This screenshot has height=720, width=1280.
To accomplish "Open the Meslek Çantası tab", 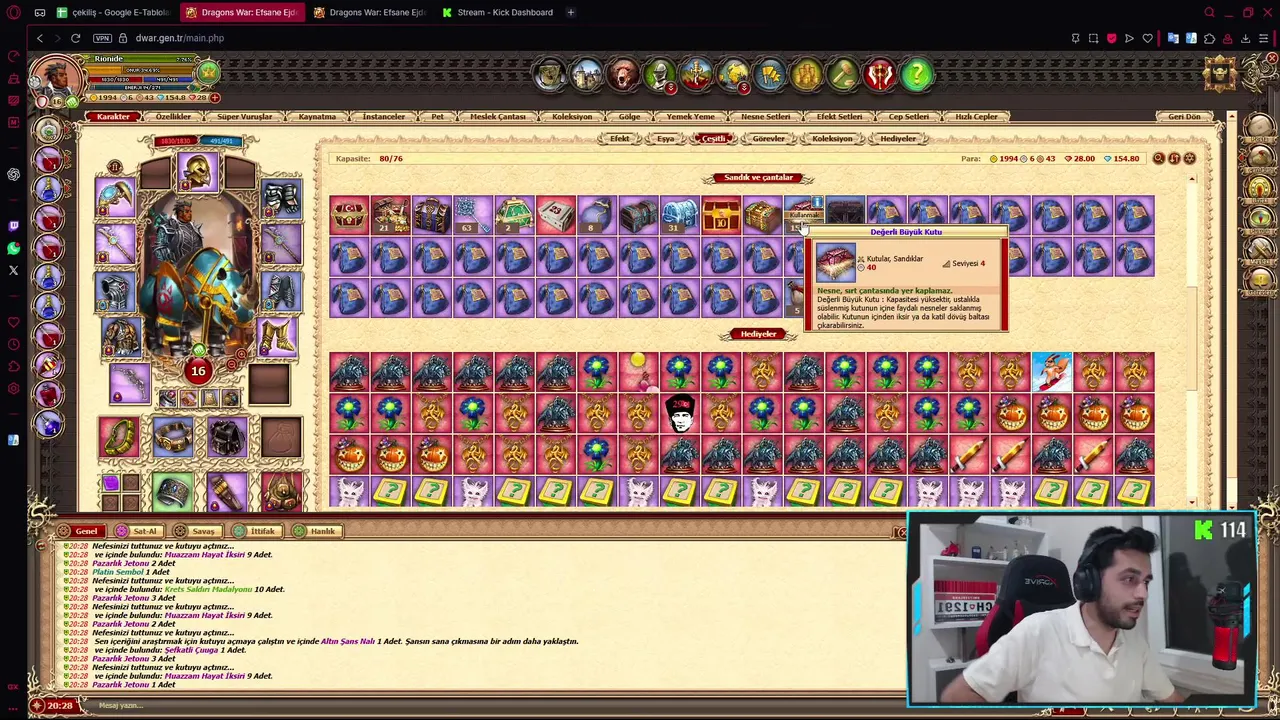I will pos(498,116).
